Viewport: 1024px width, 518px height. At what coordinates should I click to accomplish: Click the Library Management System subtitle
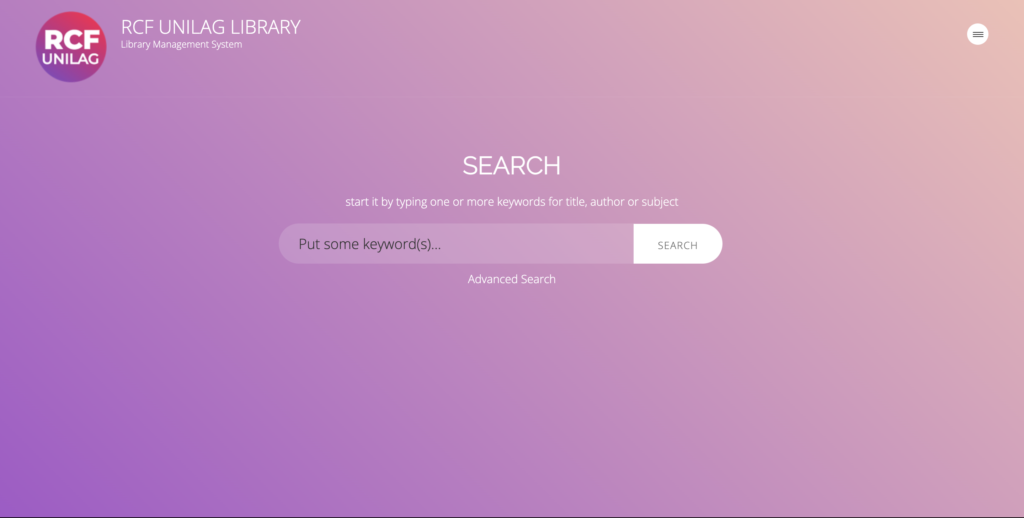coord(181,44)
